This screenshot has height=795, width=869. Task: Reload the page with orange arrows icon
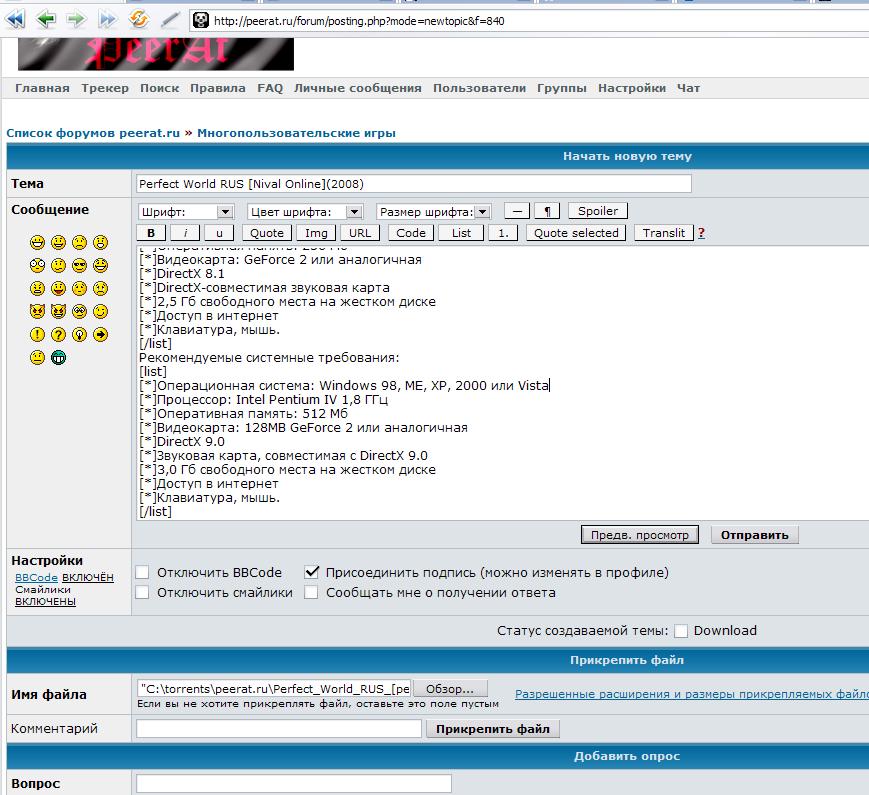click(x=138, y=20)
